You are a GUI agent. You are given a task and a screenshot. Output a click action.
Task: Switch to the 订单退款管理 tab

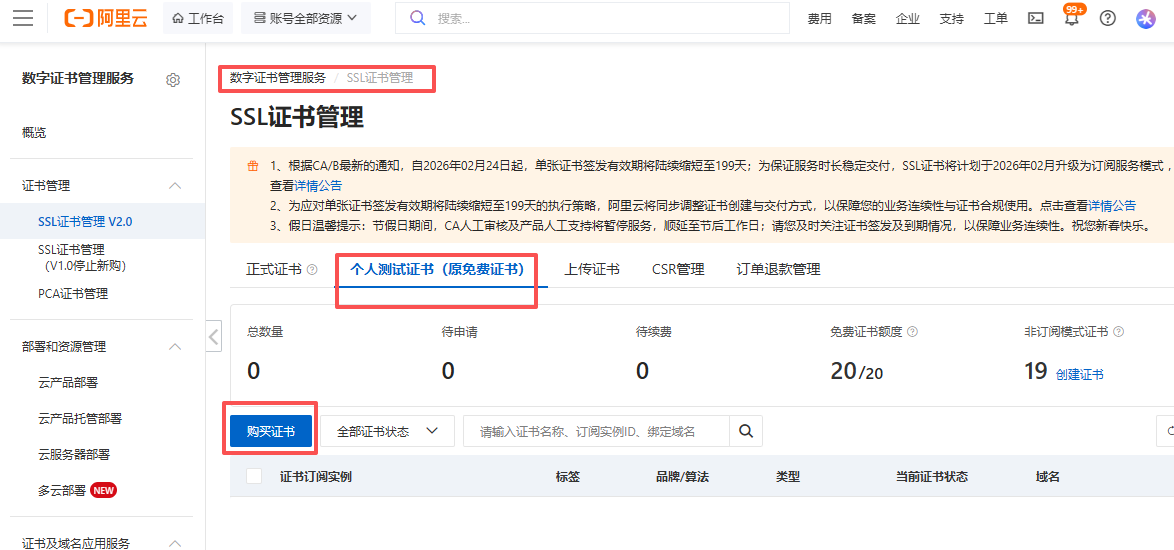coord(779,269)
